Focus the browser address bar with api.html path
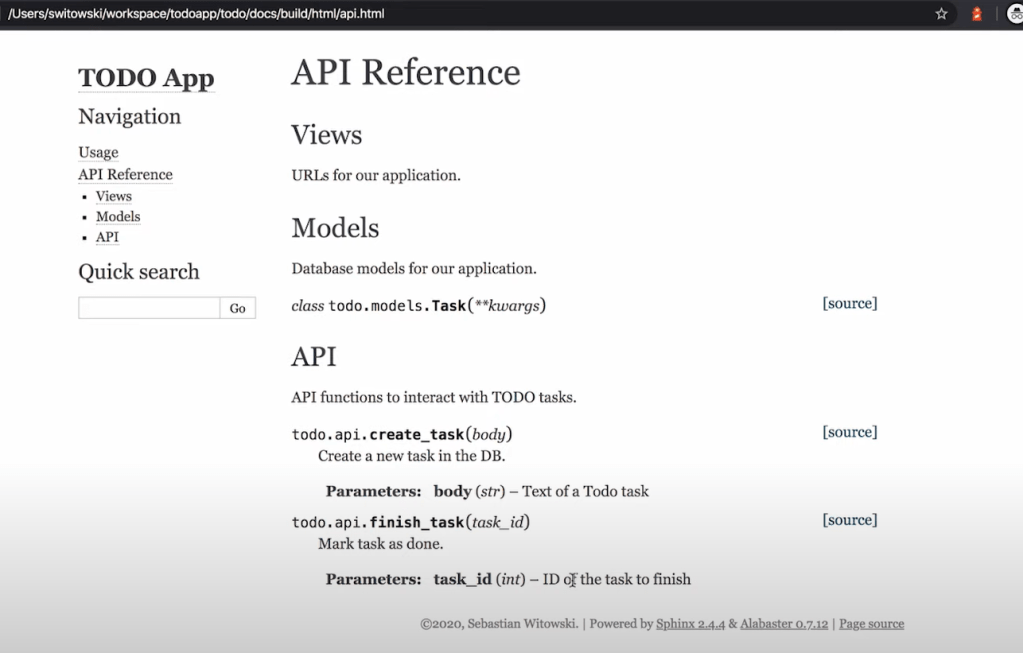 [x=400, y=14]
